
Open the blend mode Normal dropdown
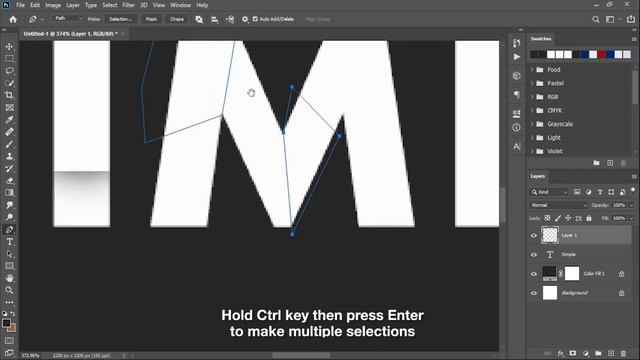coord(558,205)
